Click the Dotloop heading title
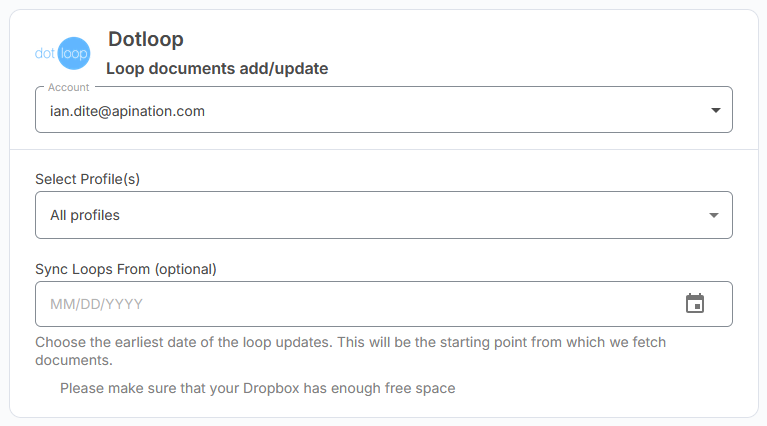The height and width of the screenshot is (426, 767). 145,40
